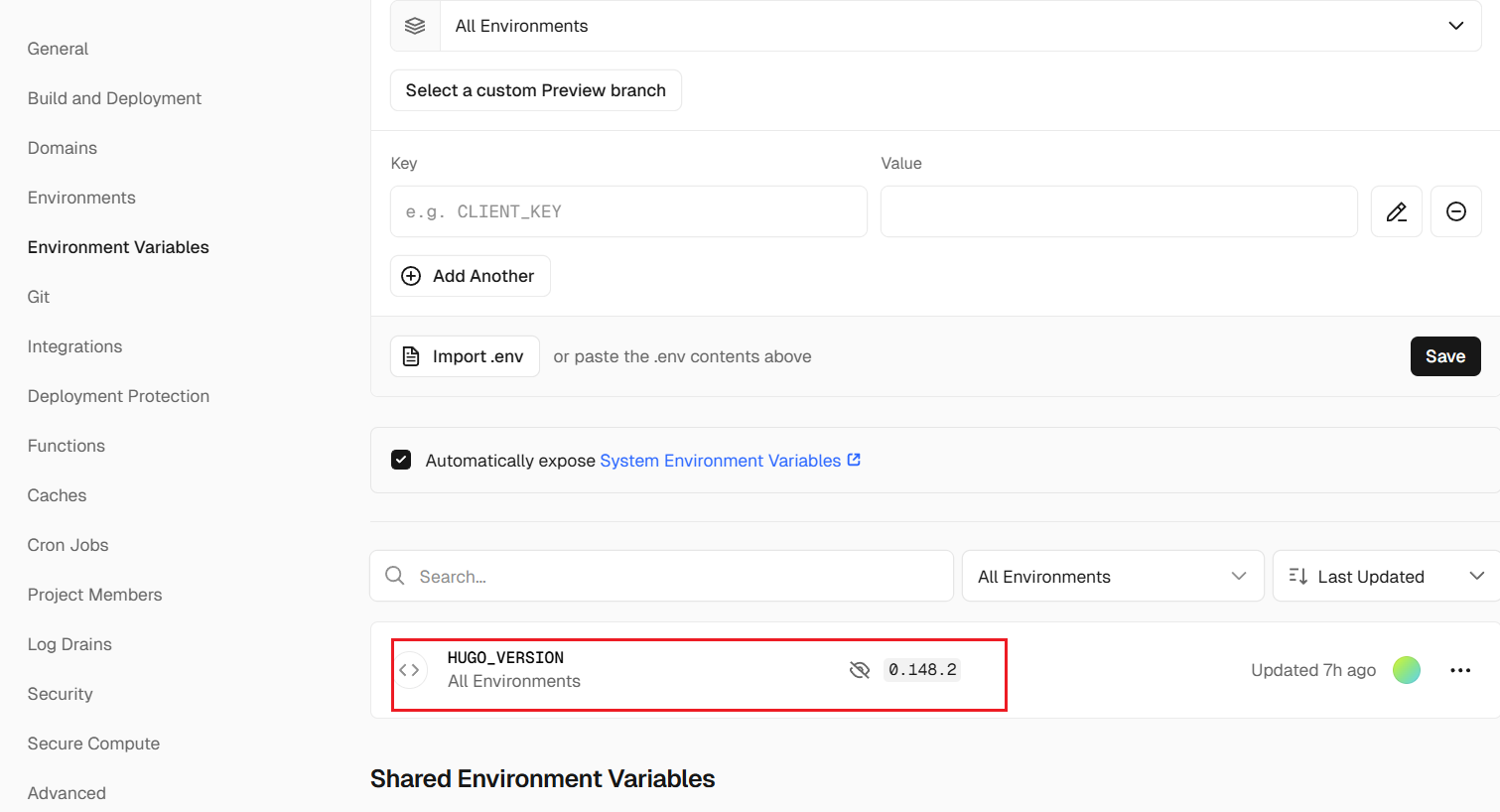1500x812 pixels.
Task: Go to Build and Deployment settings
Action: tap(114, 98)
